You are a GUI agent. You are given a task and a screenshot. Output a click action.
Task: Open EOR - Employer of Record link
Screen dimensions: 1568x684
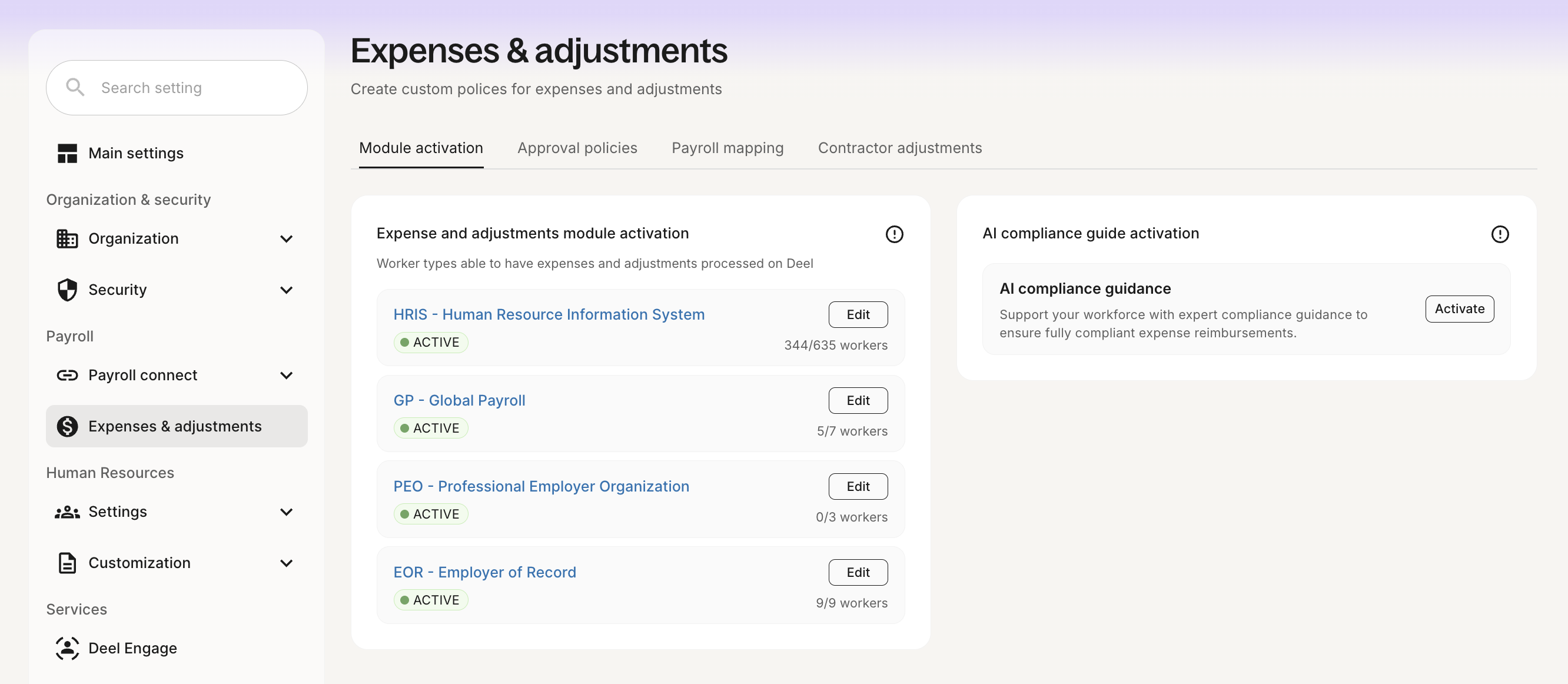pyautogui.click(x=484, y=572)
